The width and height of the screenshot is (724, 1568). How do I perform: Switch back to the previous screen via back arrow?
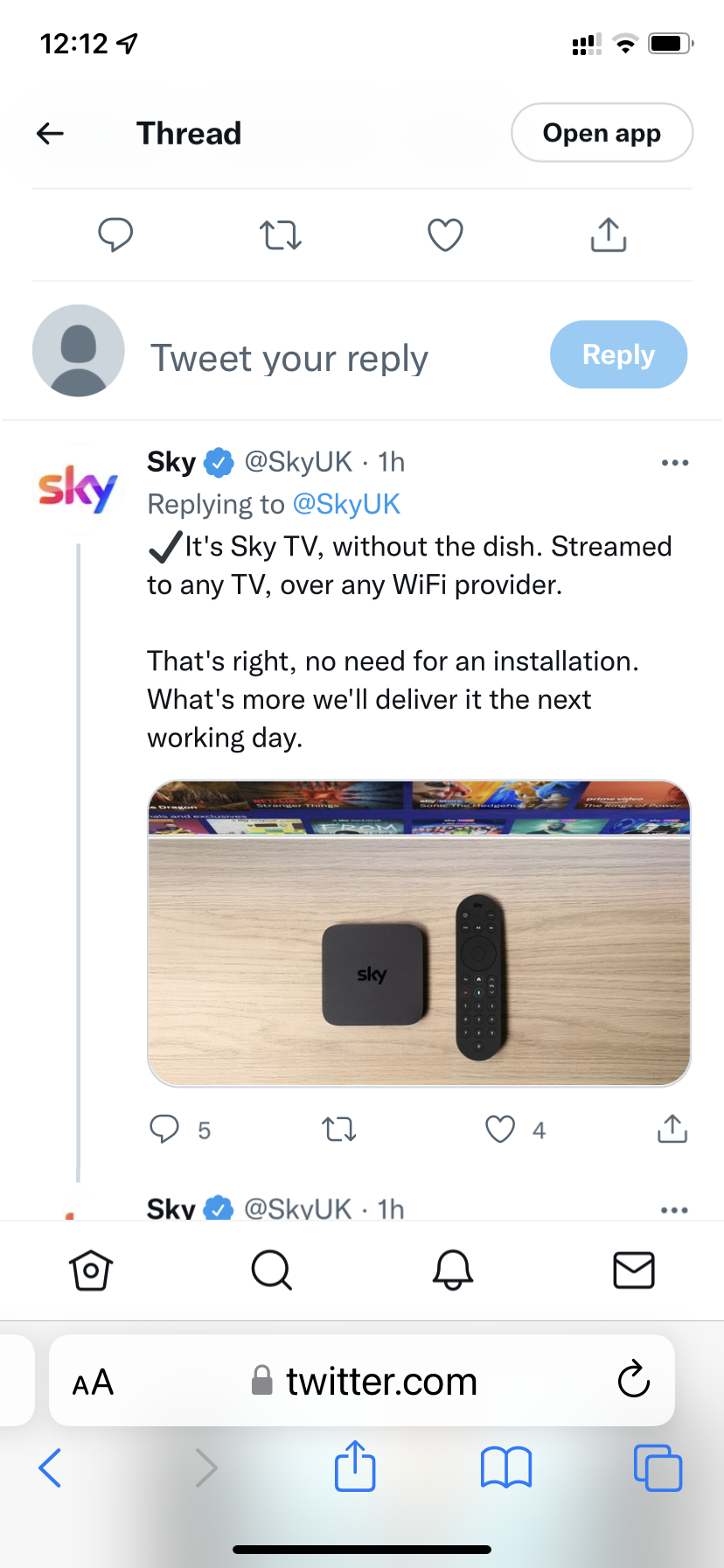pyautogui.click(x=50, y=133)
